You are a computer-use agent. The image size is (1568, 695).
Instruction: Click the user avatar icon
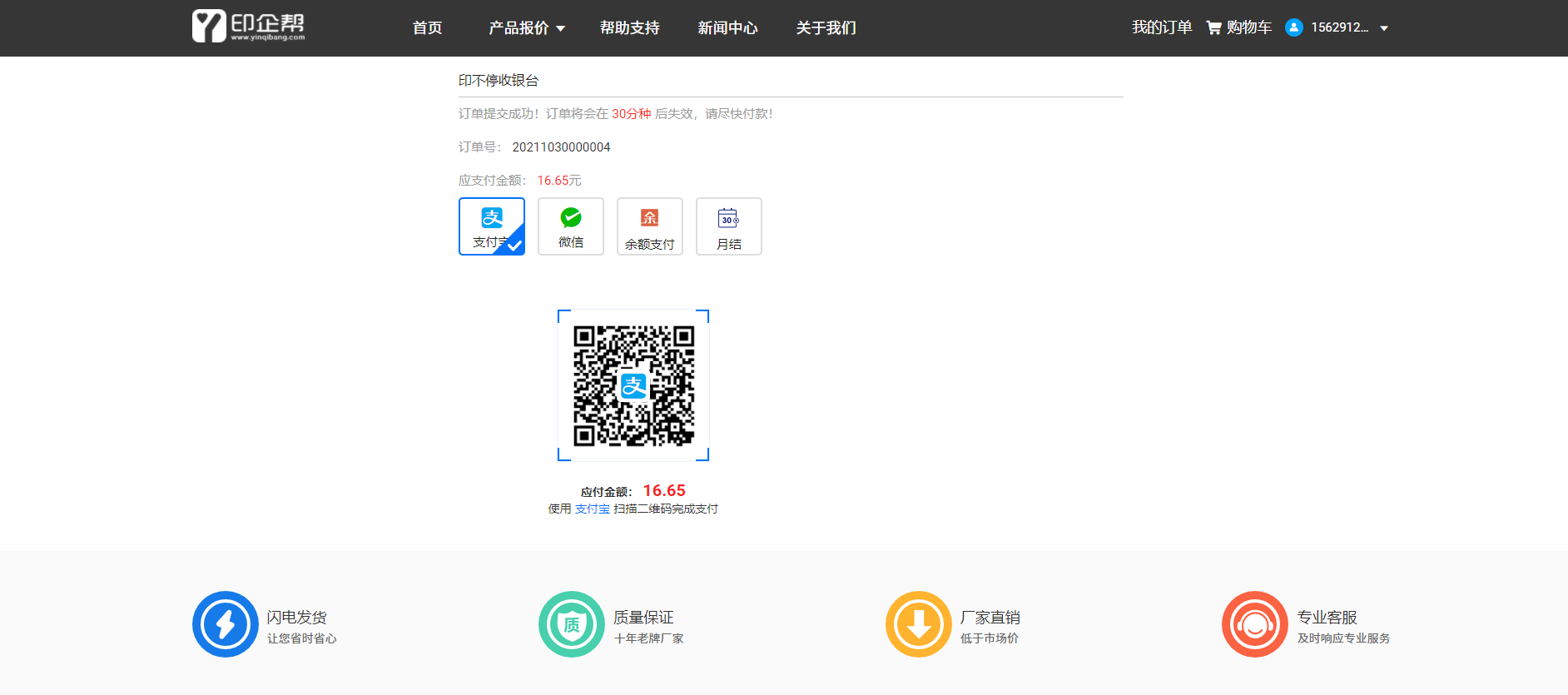pos(1293,27)
